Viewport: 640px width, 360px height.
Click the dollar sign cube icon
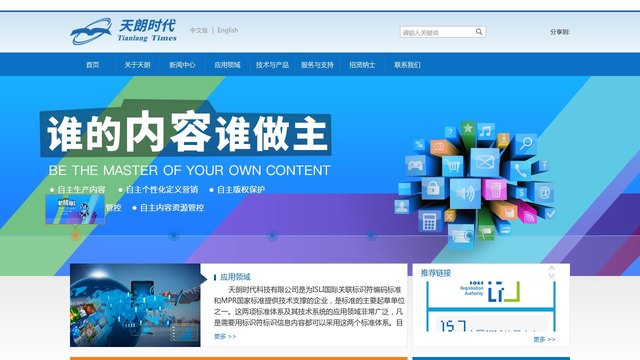pyautogui.click(x=521, y=193)
